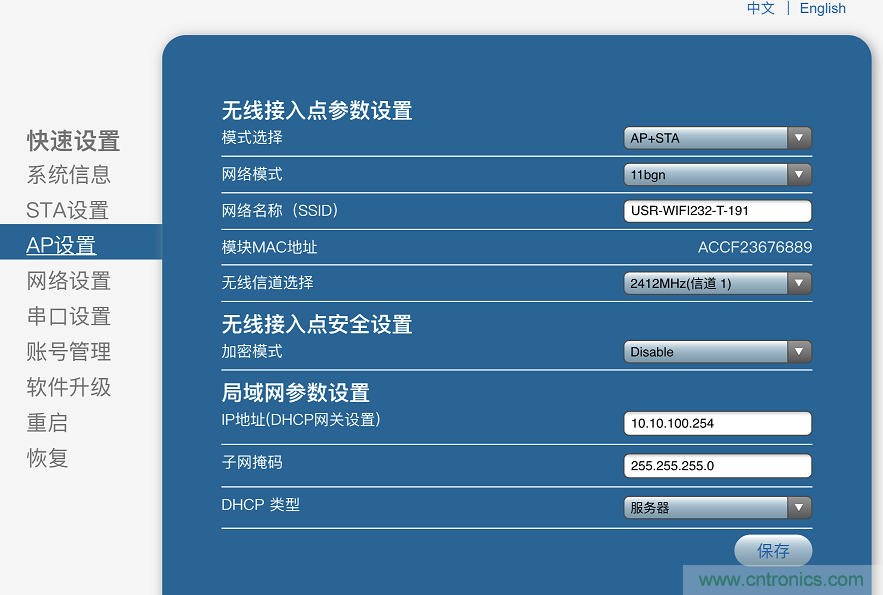
Task: Open the 模式选择 dropdown arrow
Action: coord(798,138)
